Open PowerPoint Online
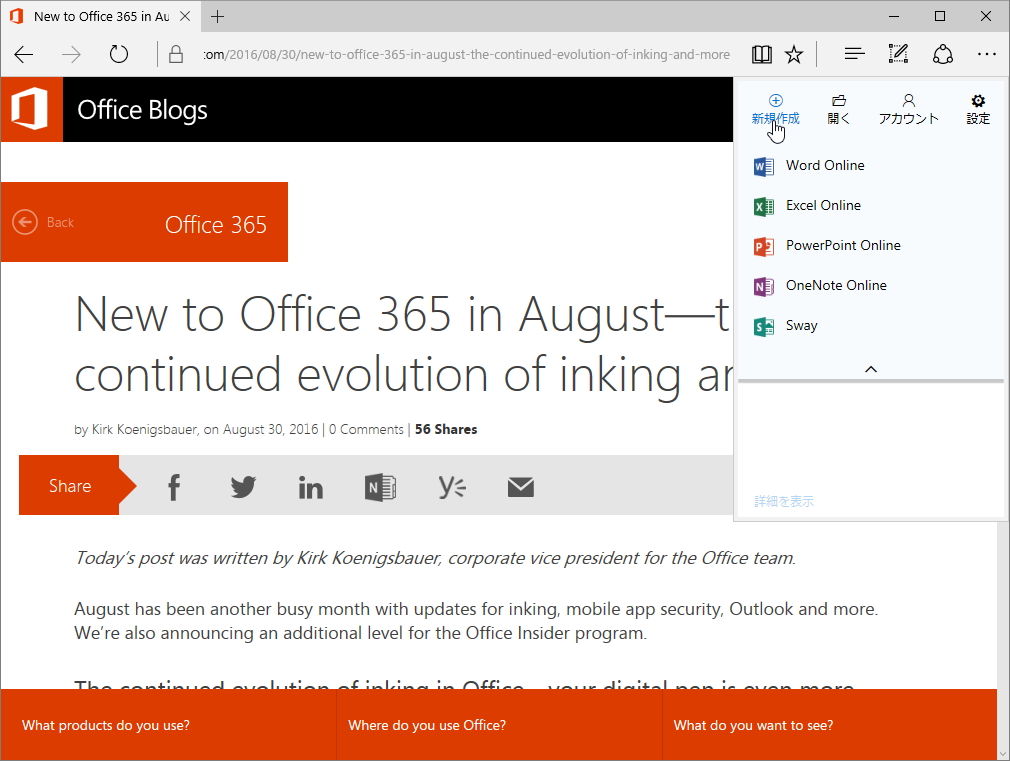Viewport: 1010px width, 761px height. click(x=843, y=245)
